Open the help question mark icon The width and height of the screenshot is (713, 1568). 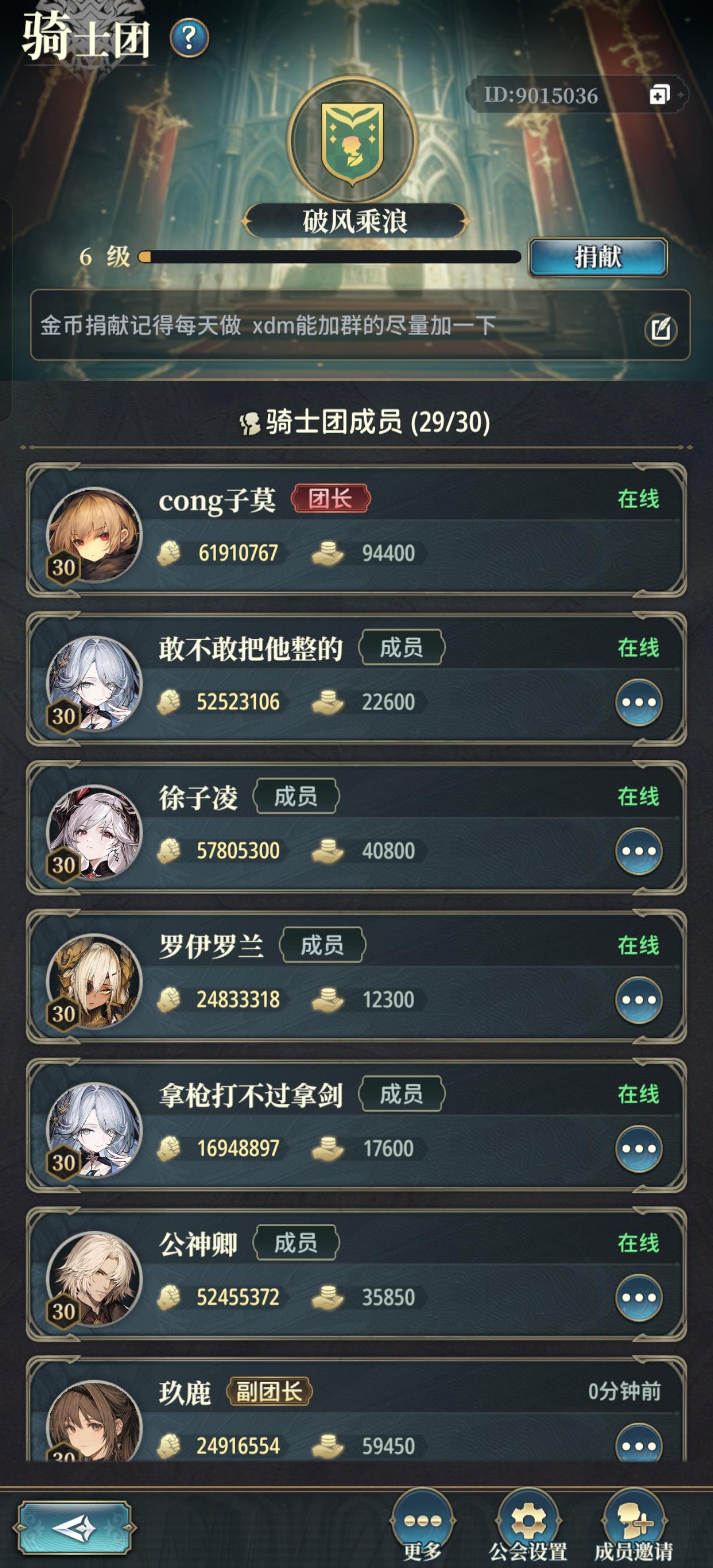point(190,38)
